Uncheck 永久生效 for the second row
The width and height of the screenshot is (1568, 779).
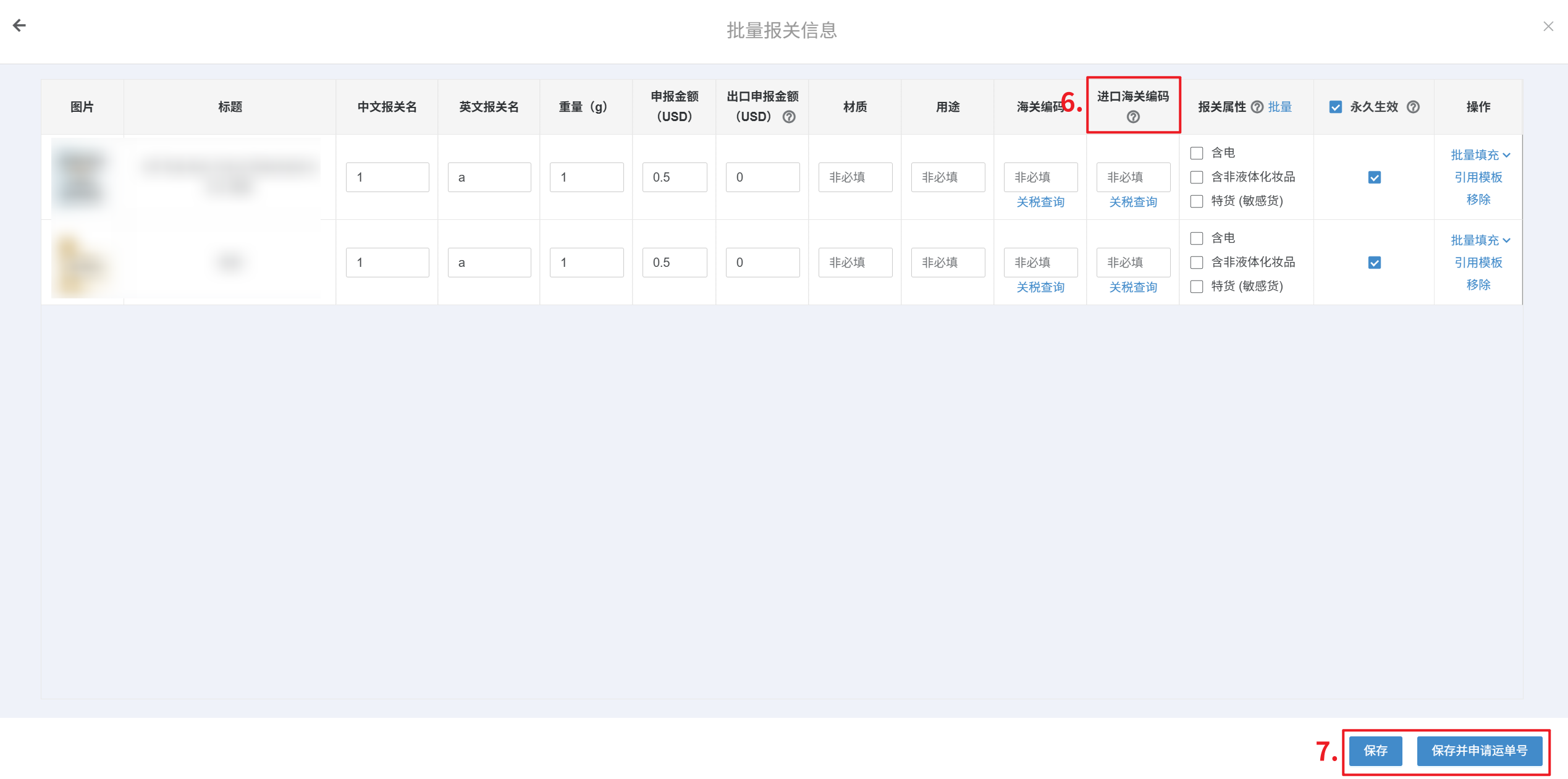(x=1374, y=263)
